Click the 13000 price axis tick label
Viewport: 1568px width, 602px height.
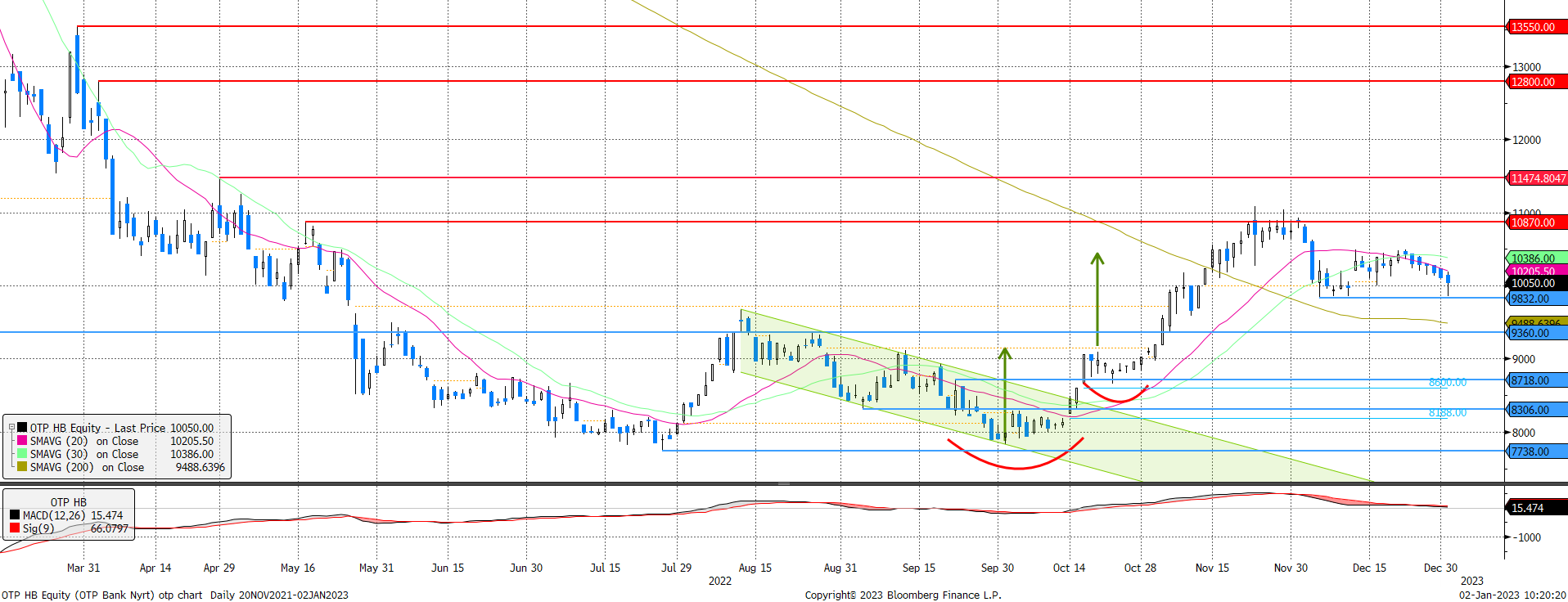click(x=1526, y=67)
